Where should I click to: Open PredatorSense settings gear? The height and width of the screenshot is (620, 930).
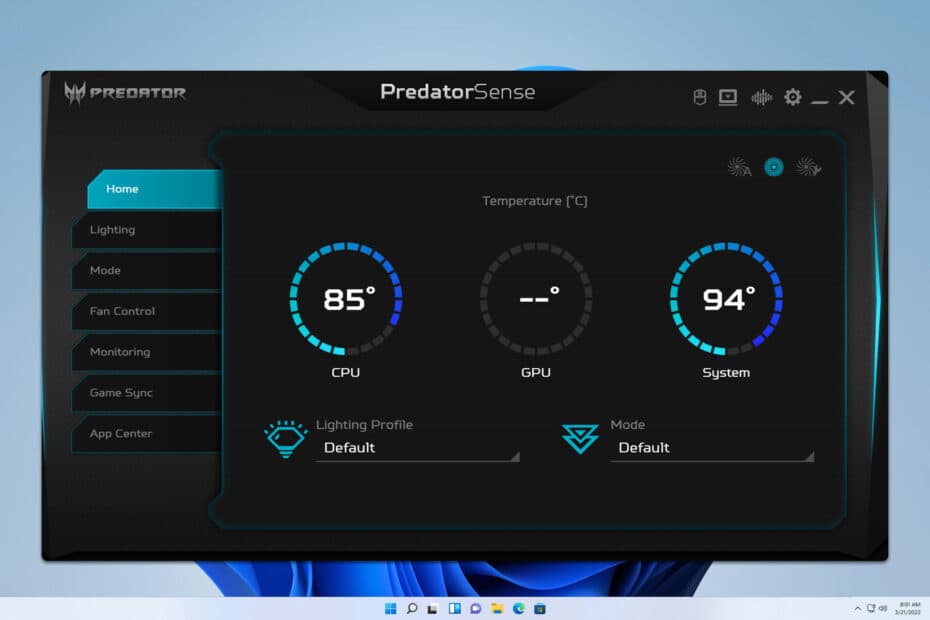793,97
